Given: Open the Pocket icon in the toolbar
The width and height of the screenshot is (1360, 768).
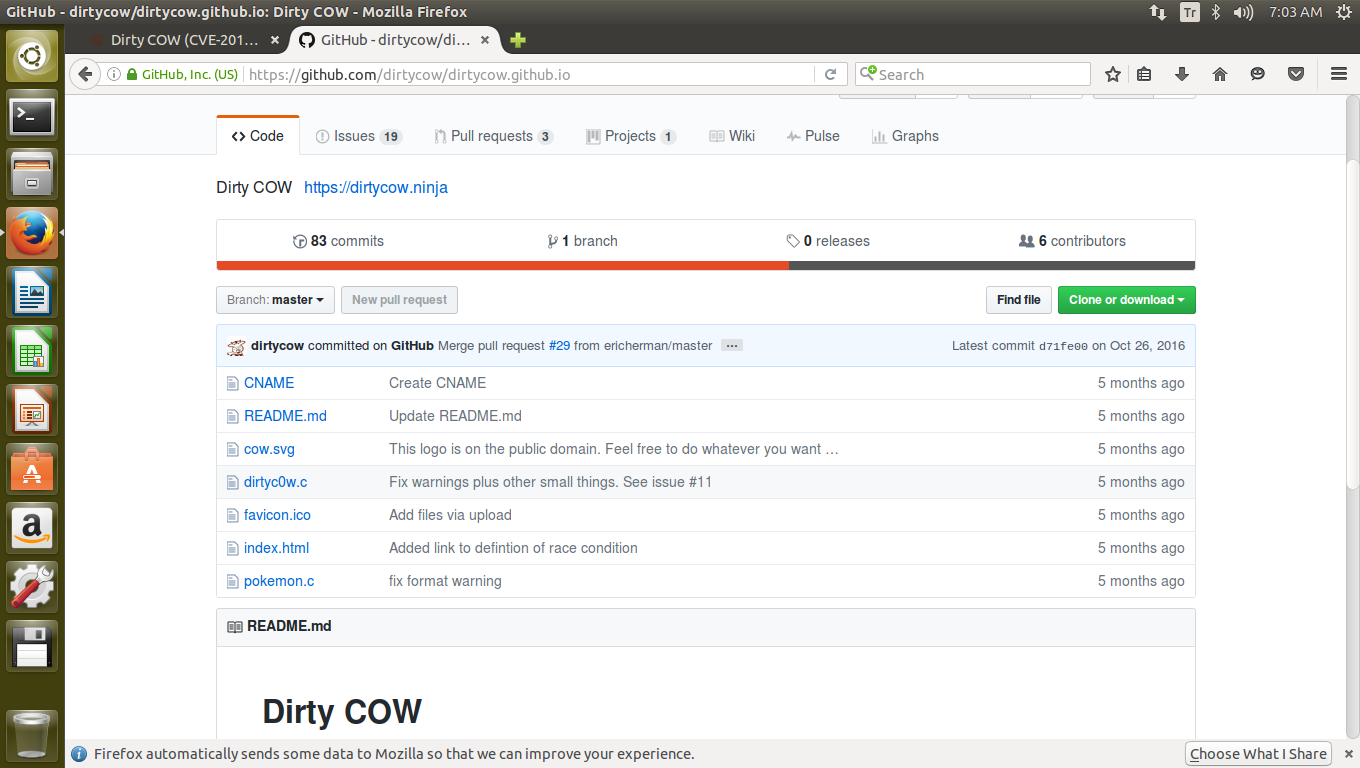Looking at the screenshot, I should pyautogui.click(x=1296, y=74).
